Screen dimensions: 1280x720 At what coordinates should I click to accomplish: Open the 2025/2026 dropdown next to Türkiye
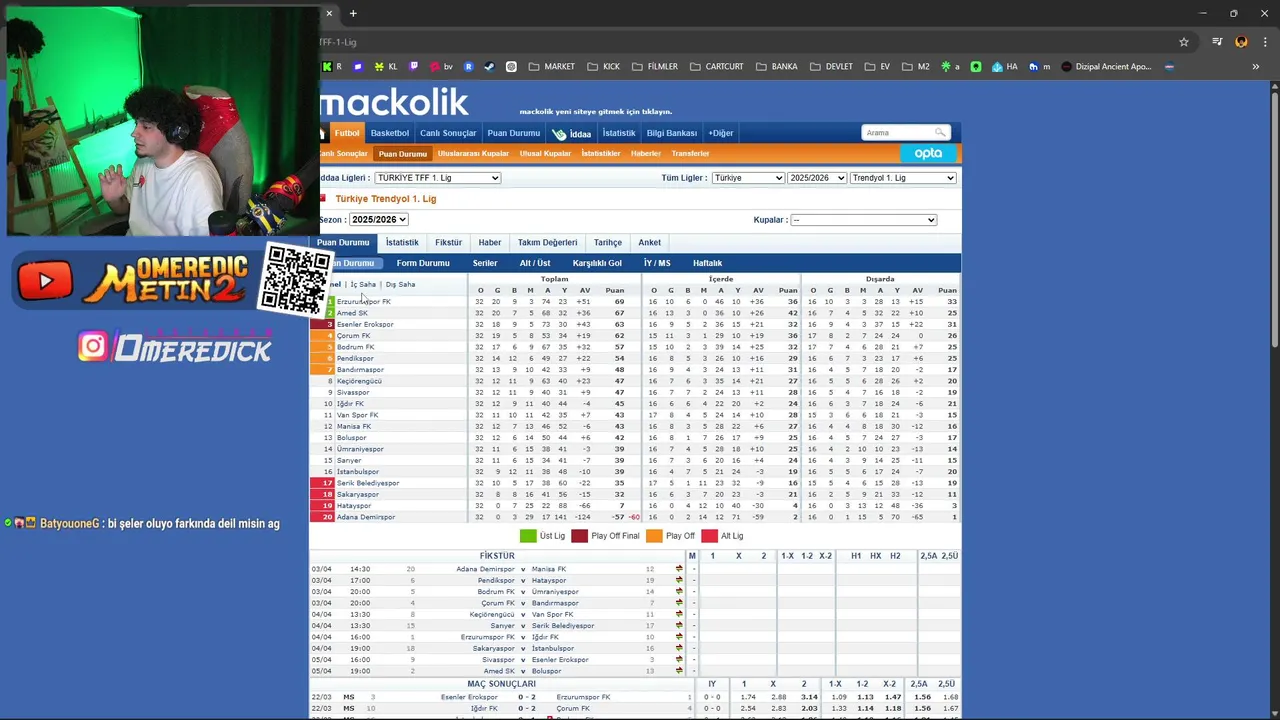coord(816,178)
